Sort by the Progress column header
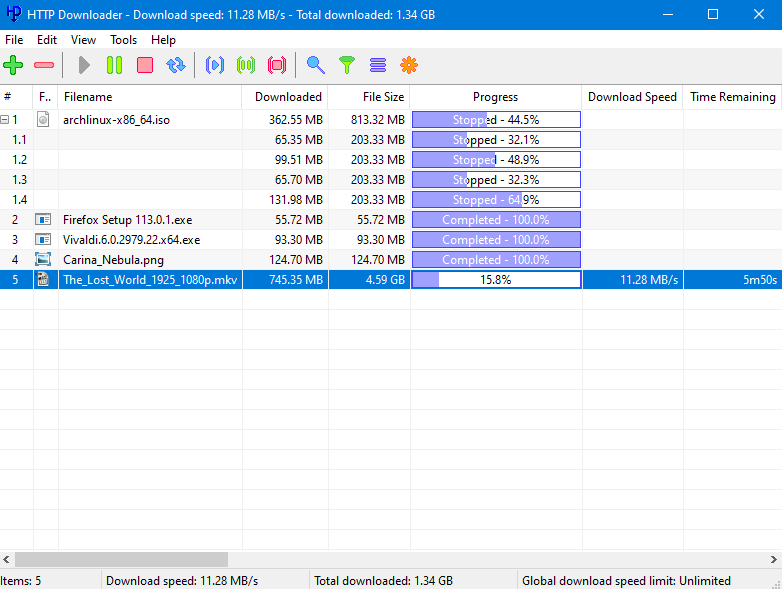This screenshot has height=589, width=782. [496, 97]
